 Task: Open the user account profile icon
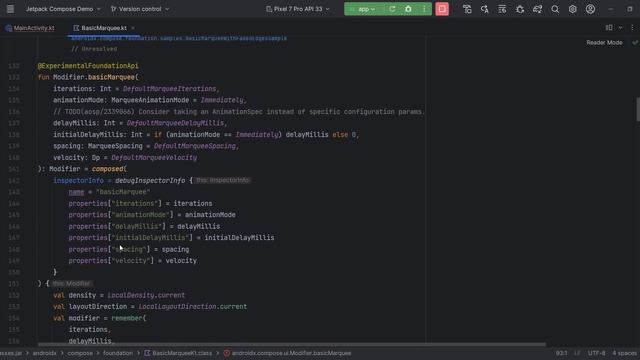coord(590,9)
